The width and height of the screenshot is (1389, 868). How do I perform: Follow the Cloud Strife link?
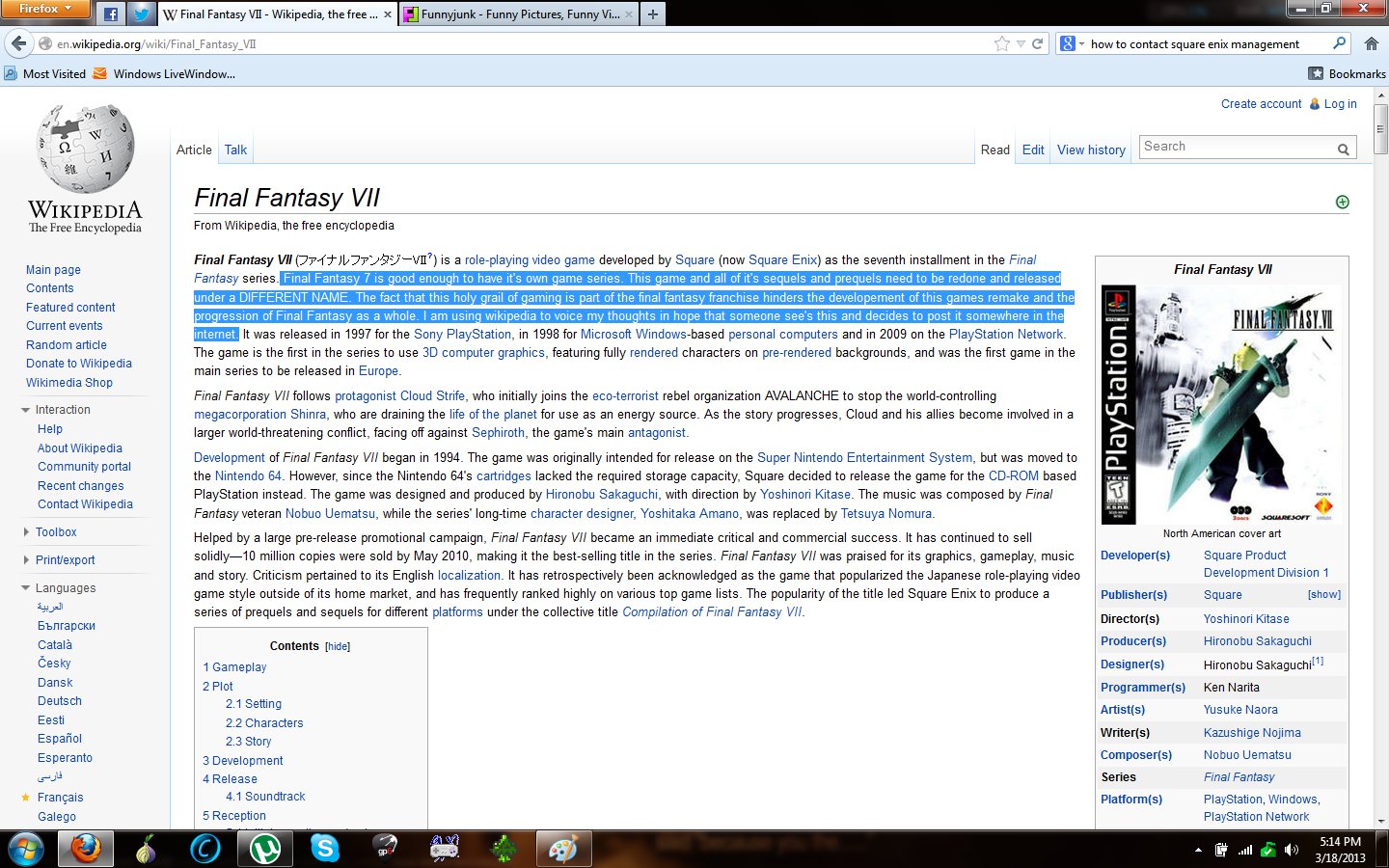pyautogui.click(x=432, y=396)
